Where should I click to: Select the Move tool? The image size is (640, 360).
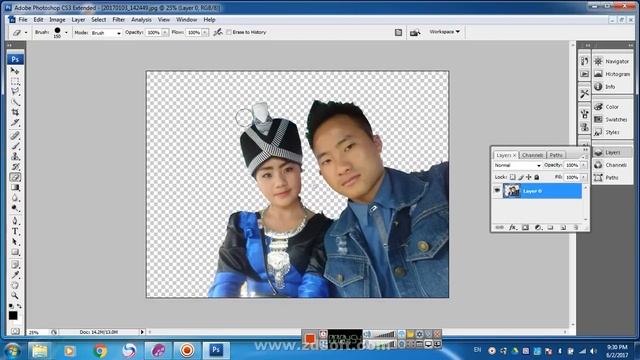point(15,71)
